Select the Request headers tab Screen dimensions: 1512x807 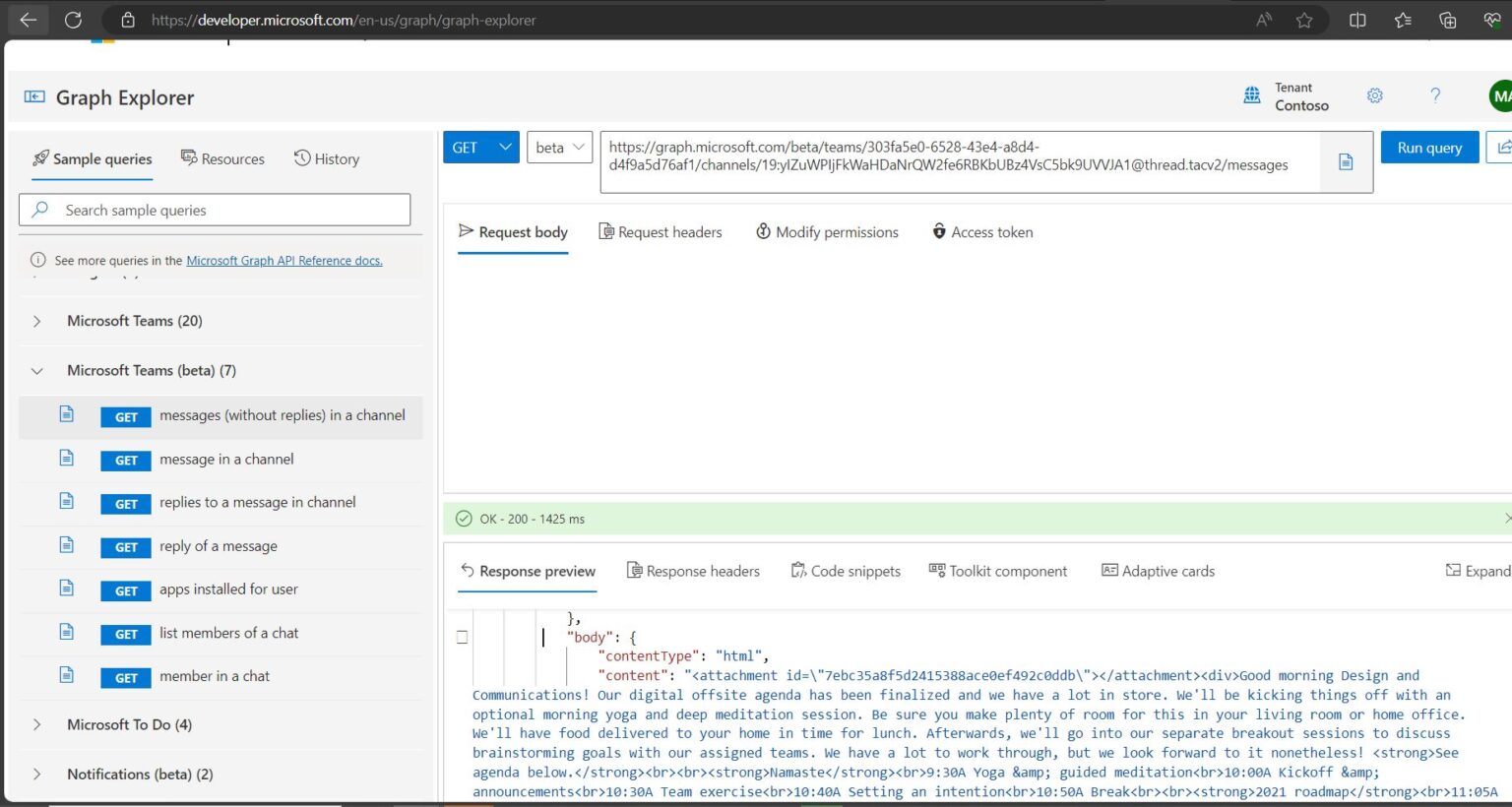661,232
